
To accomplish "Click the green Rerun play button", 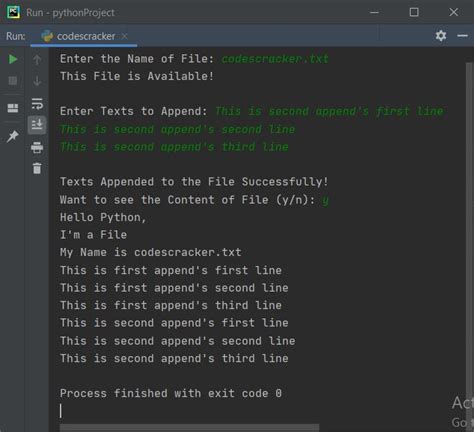I will click(13, 59).
